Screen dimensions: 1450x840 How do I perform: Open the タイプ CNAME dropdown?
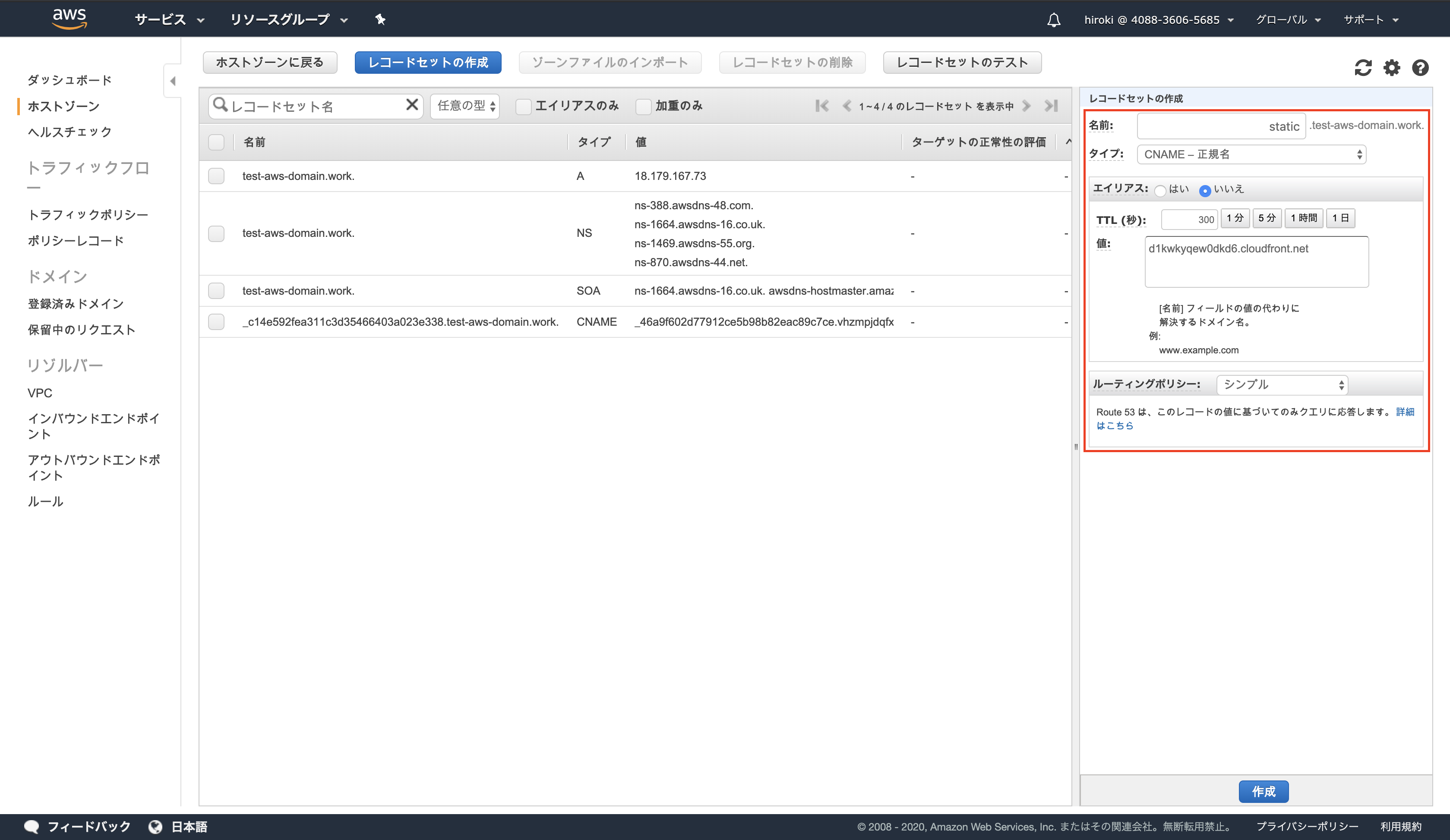1251,154
